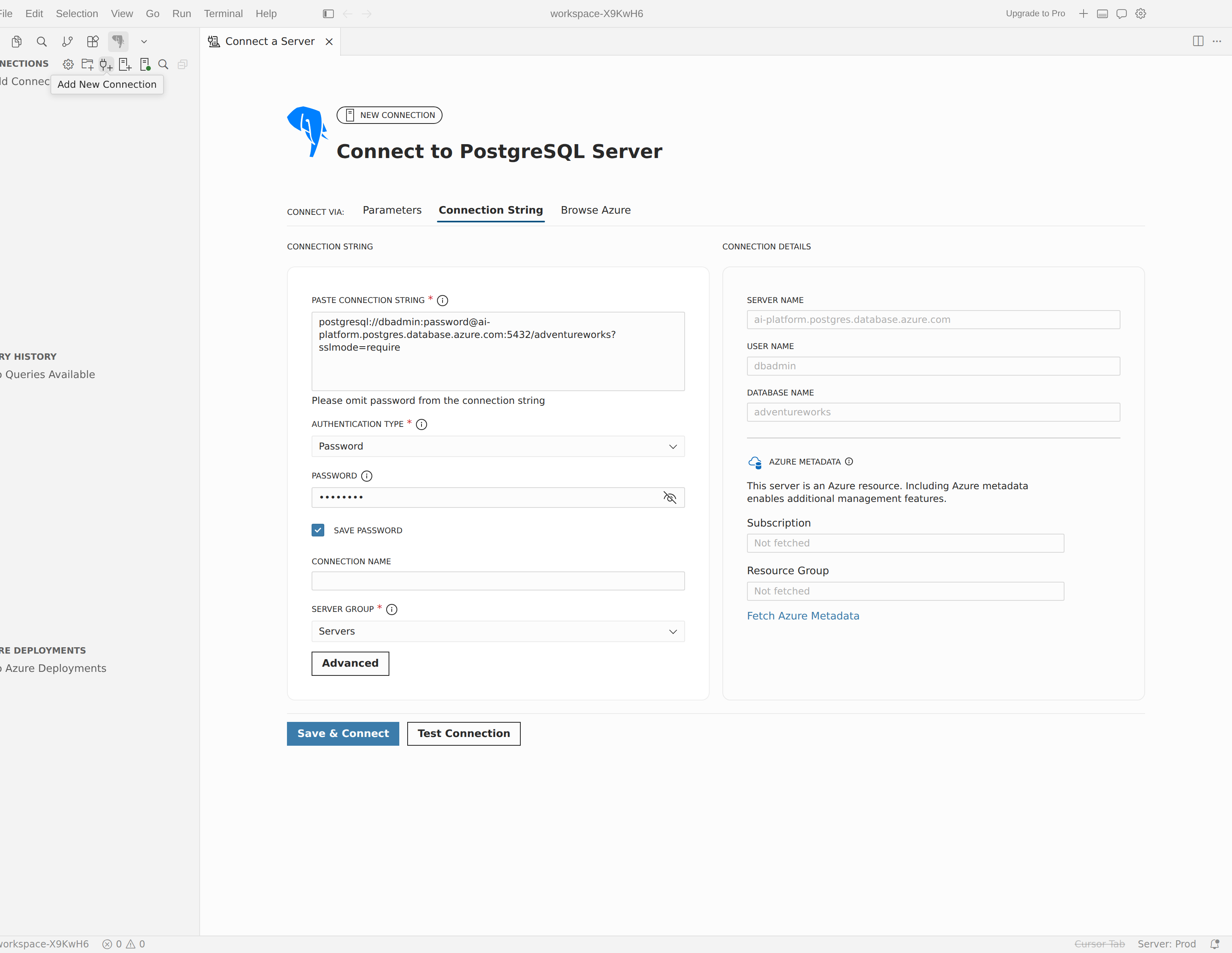1232x953 pixels.
Task: Click the Add New Connection plug icon
Action: (106, 64)
